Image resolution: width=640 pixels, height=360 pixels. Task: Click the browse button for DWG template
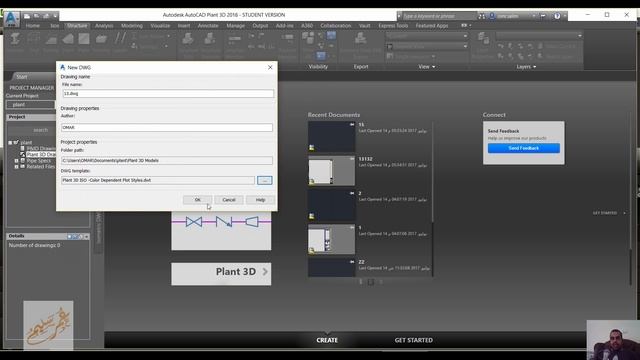pos(264,180)
